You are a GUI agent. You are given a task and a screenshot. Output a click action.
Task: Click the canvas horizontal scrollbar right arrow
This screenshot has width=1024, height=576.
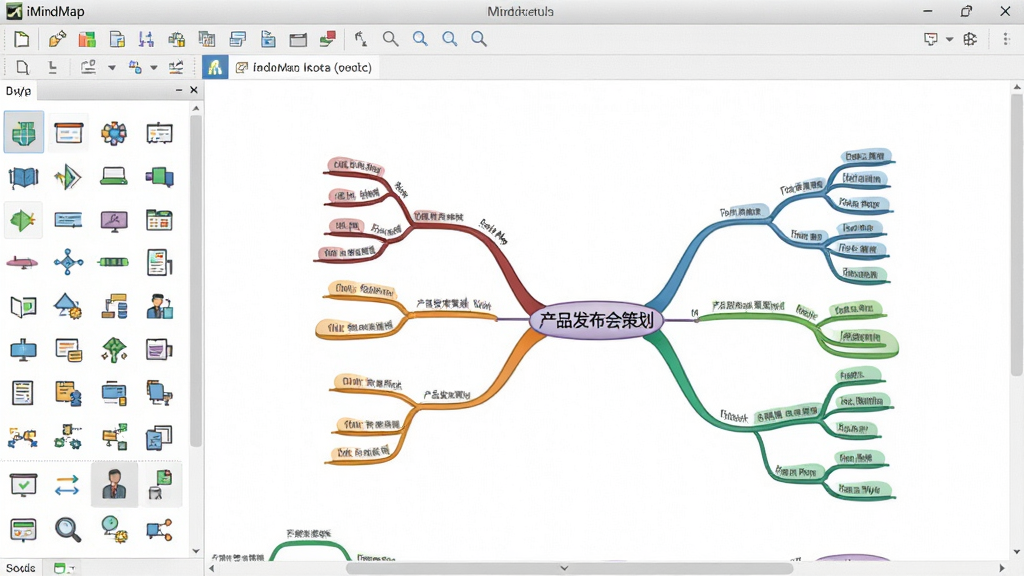tap(1002, 568)
